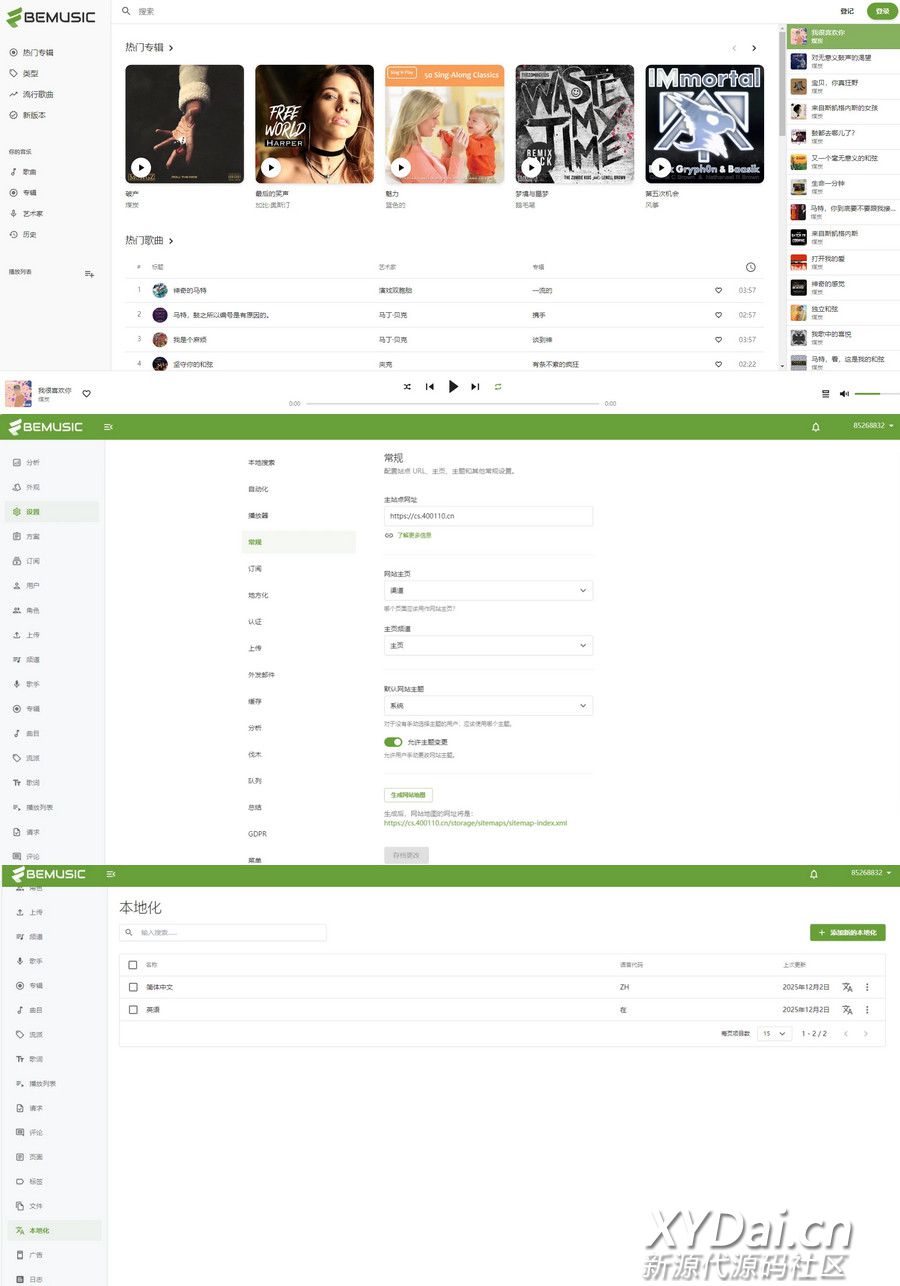Open 流行歌曲 in the left sidebar

click(x=38, y=94)
